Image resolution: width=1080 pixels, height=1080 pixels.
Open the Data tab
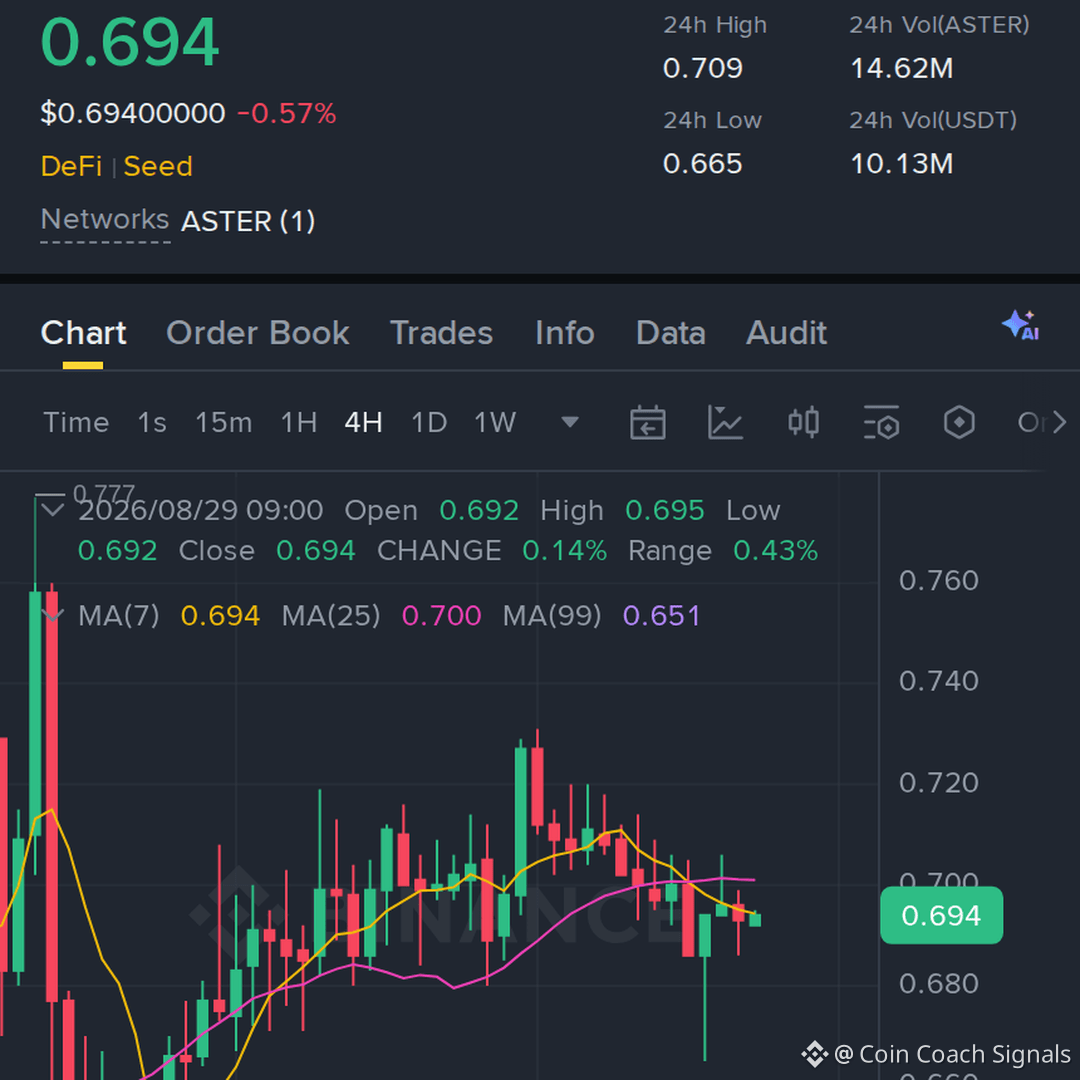click(671, 333)
